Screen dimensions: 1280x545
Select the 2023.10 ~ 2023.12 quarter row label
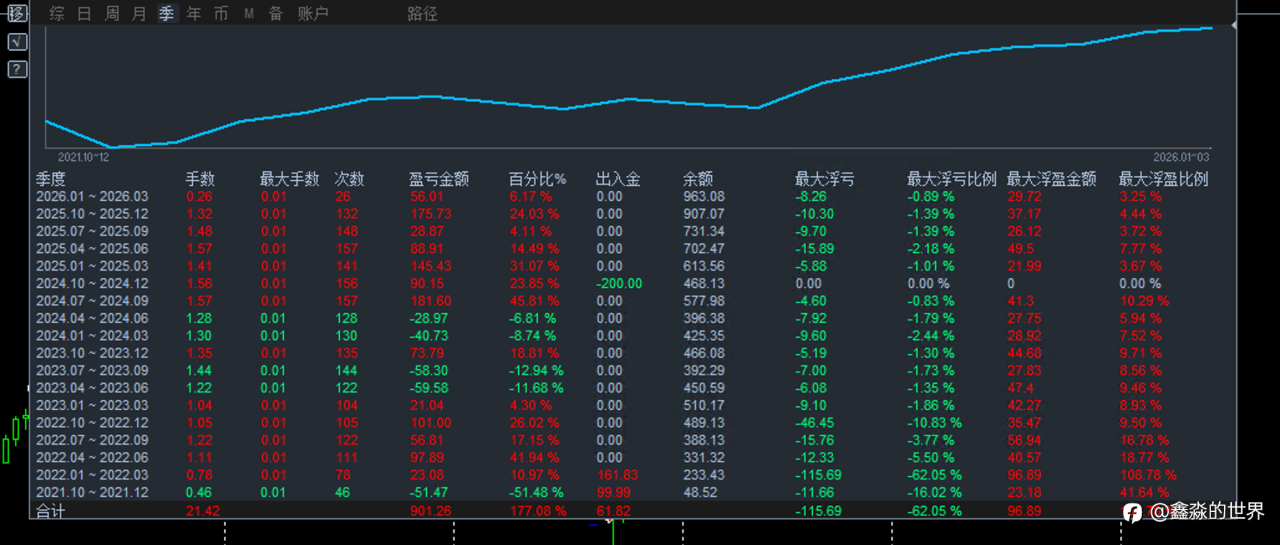click(x=92, y=353)
